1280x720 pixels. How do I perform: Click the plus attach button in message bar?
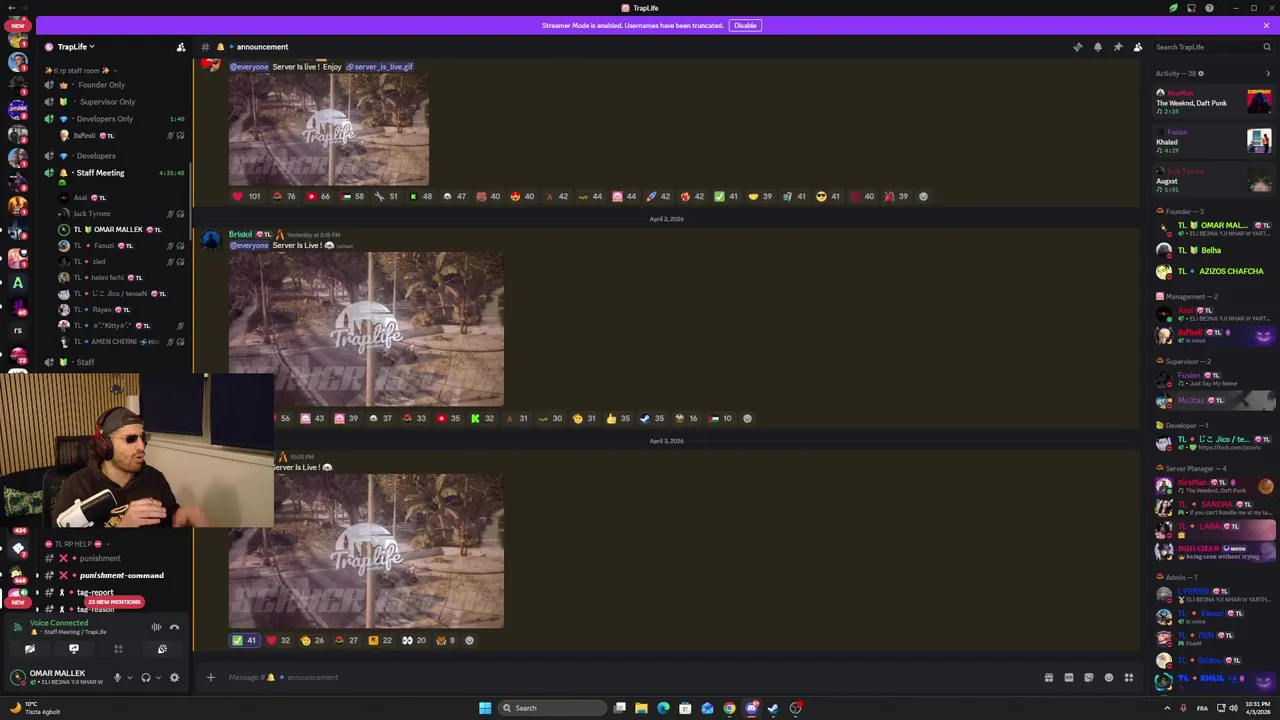coord(210,677)
